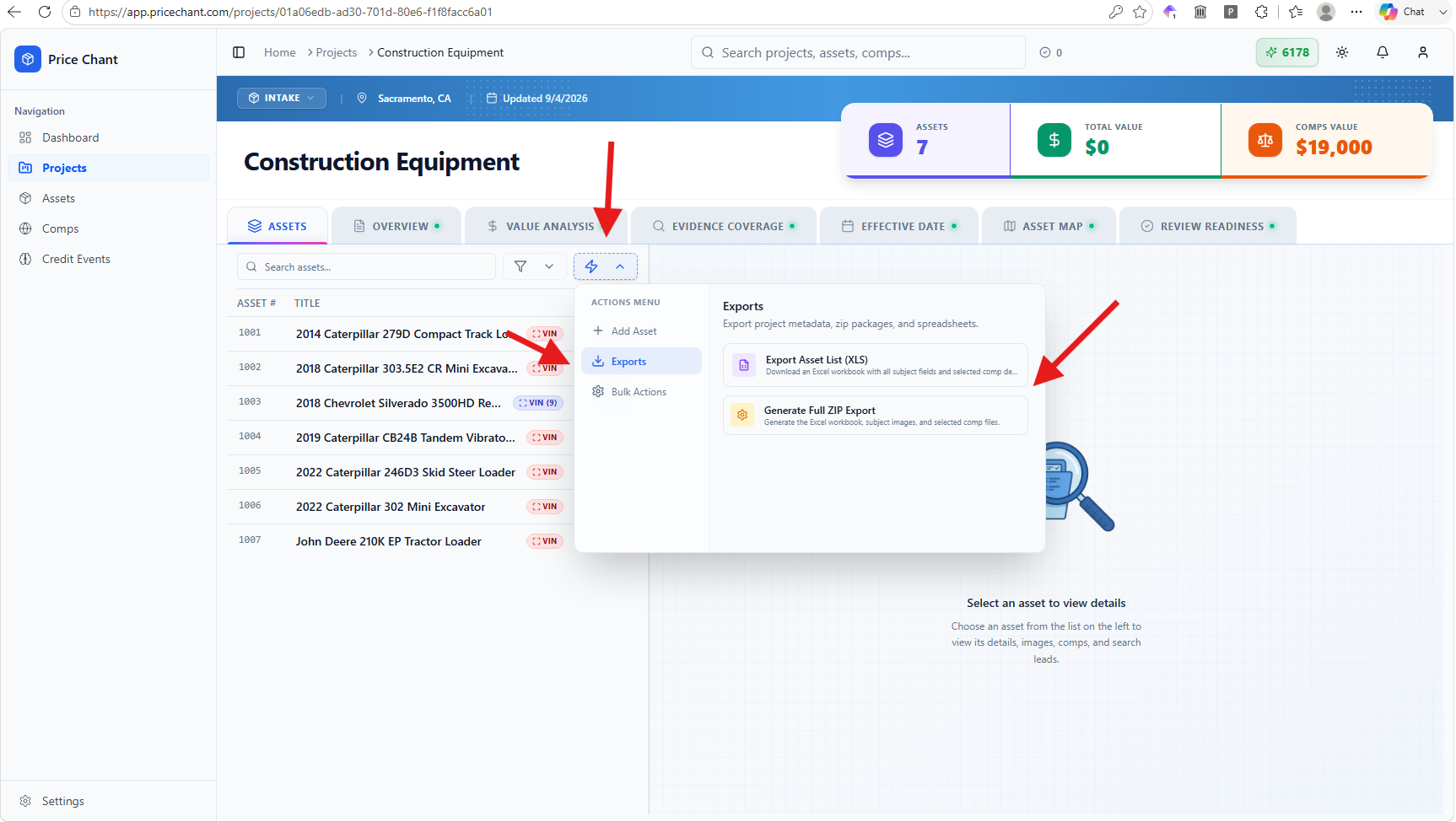The image size is (1456, 822).
Task: Open Settings at sidebar bottom
Action: (x=109, y=801)
